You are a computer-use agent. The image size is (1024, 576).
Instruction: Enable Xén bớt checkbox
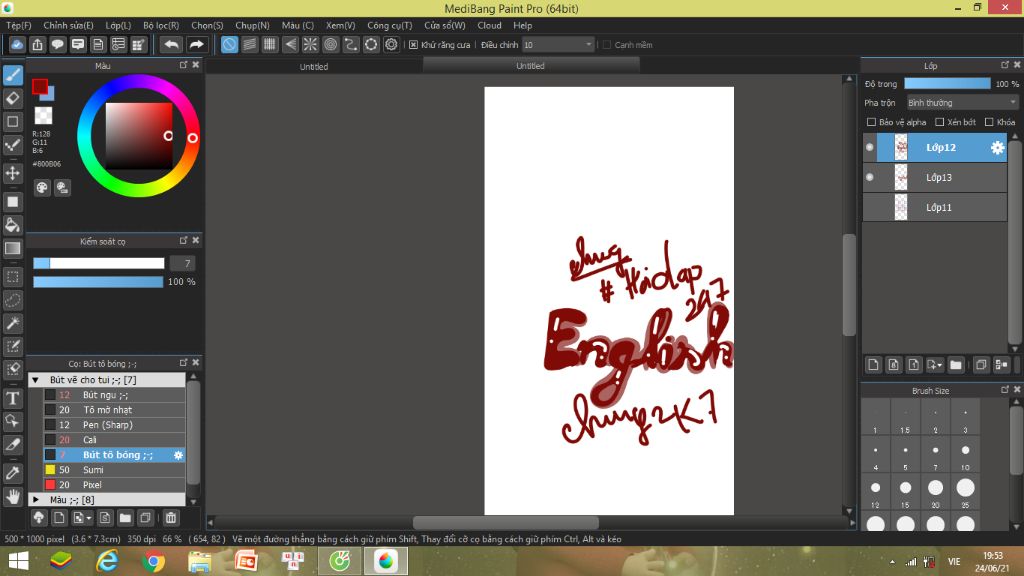point(940,122)
